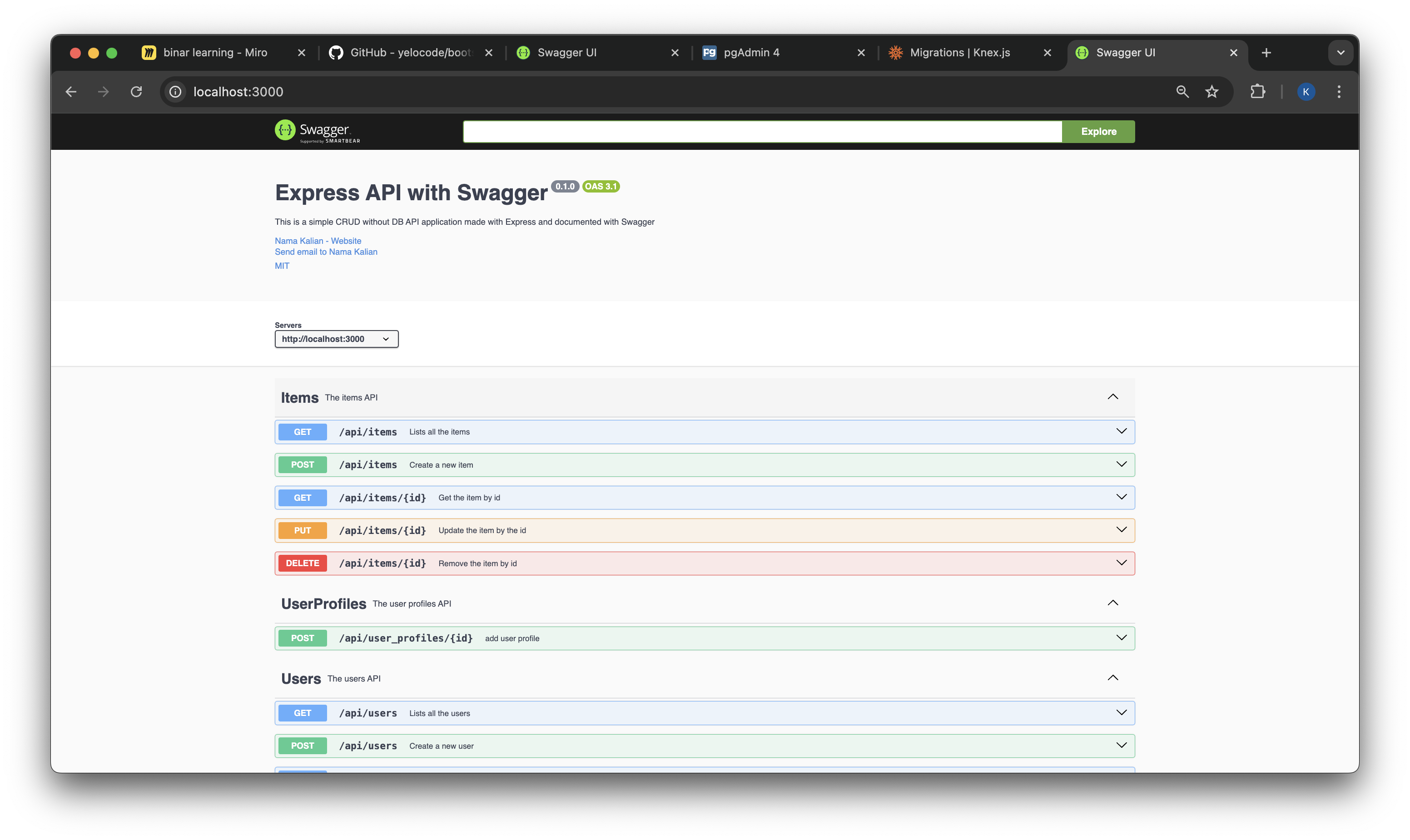Click the browser reload icon

click(136, 92)
